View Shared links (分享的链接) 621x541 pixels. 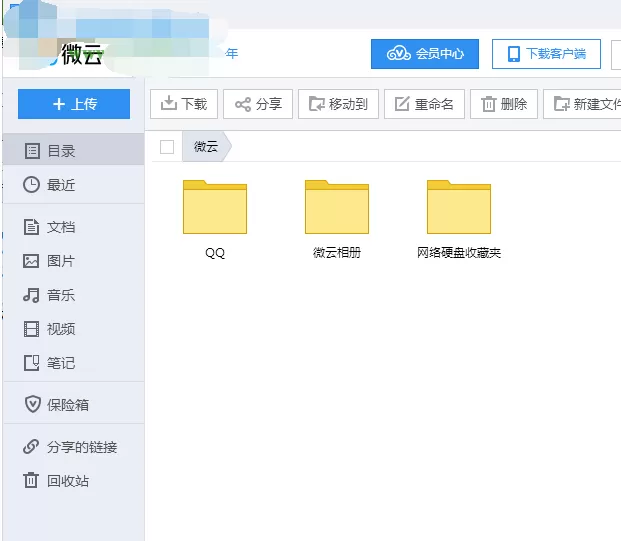click(x=73, y=447)
